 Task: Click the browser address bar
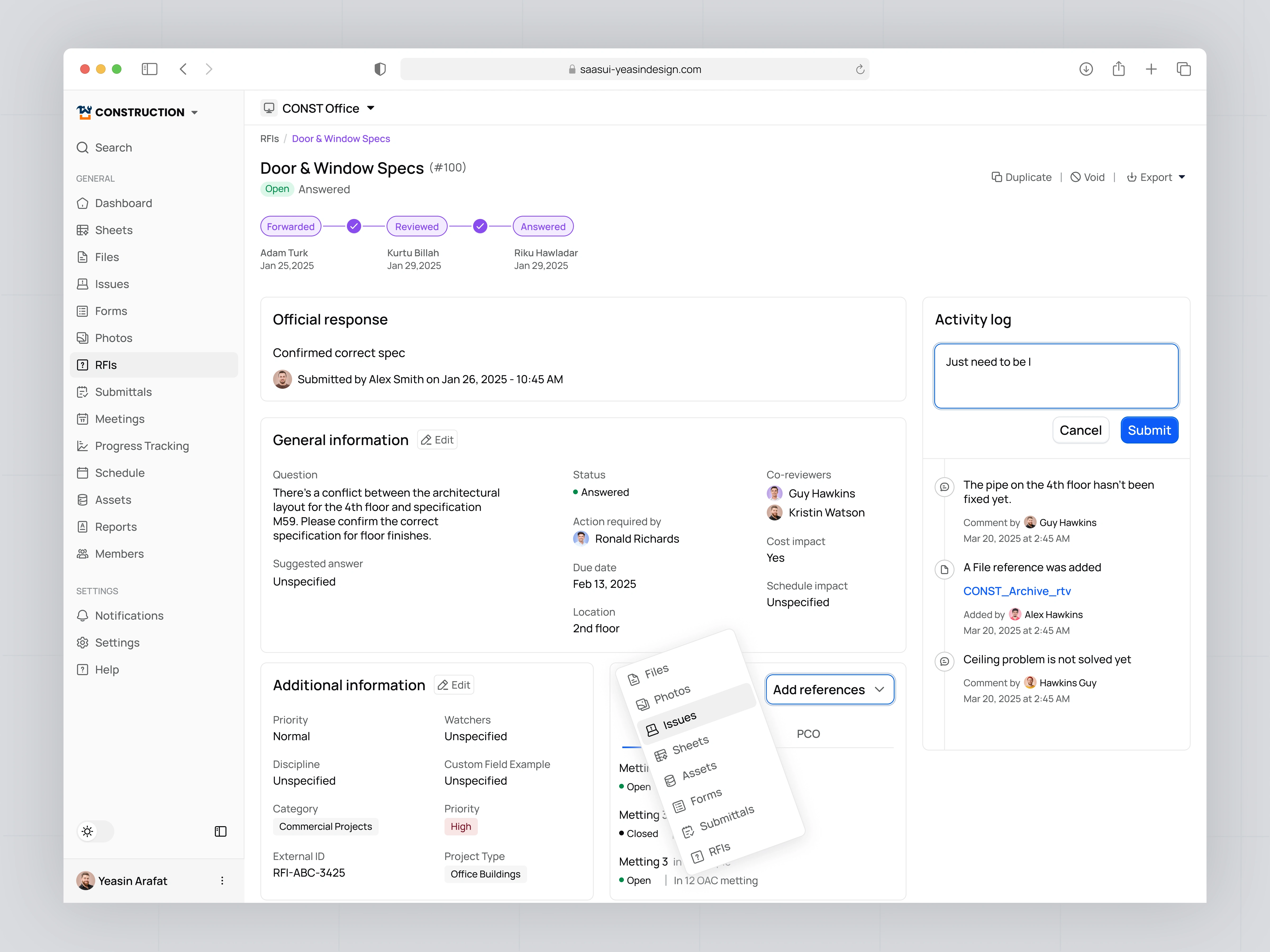pyautogui.click(x=634, y=70)
